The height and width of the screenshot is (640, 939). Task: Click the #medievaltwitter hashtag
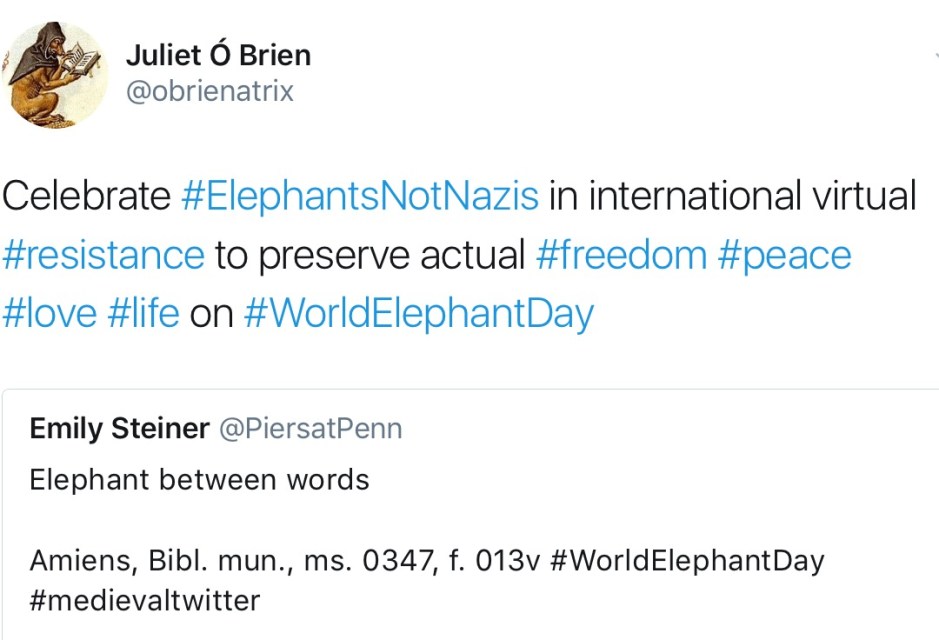pos(145,600)
